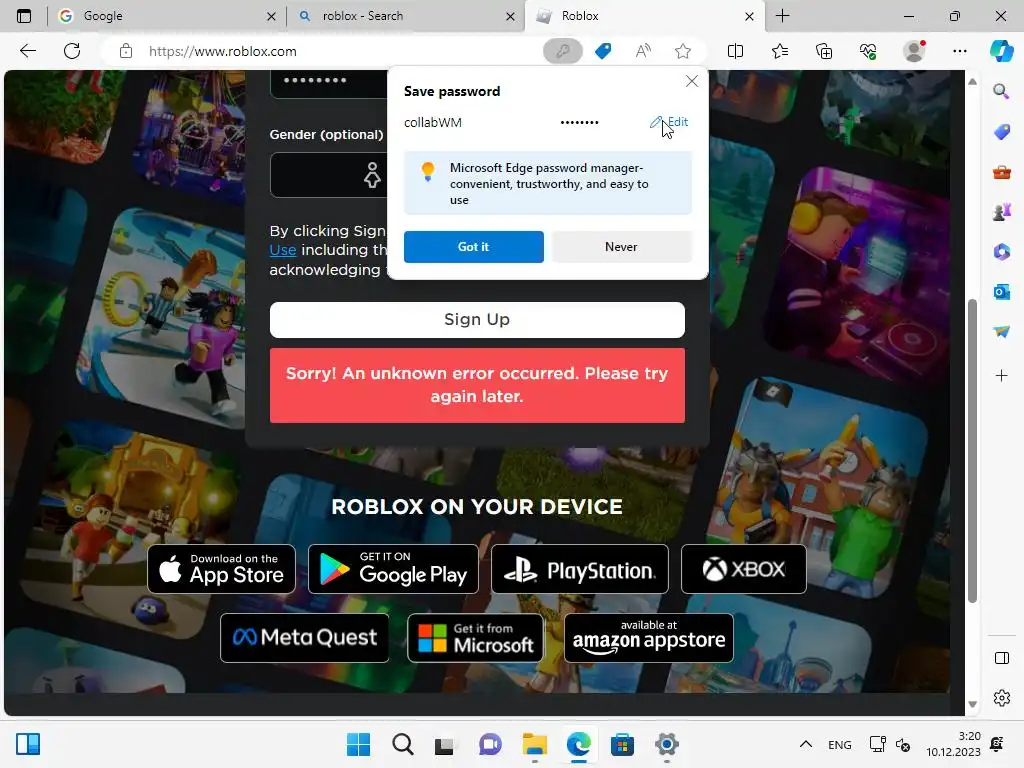Click the scrollbar up arrow

click(x=972, y=82)
